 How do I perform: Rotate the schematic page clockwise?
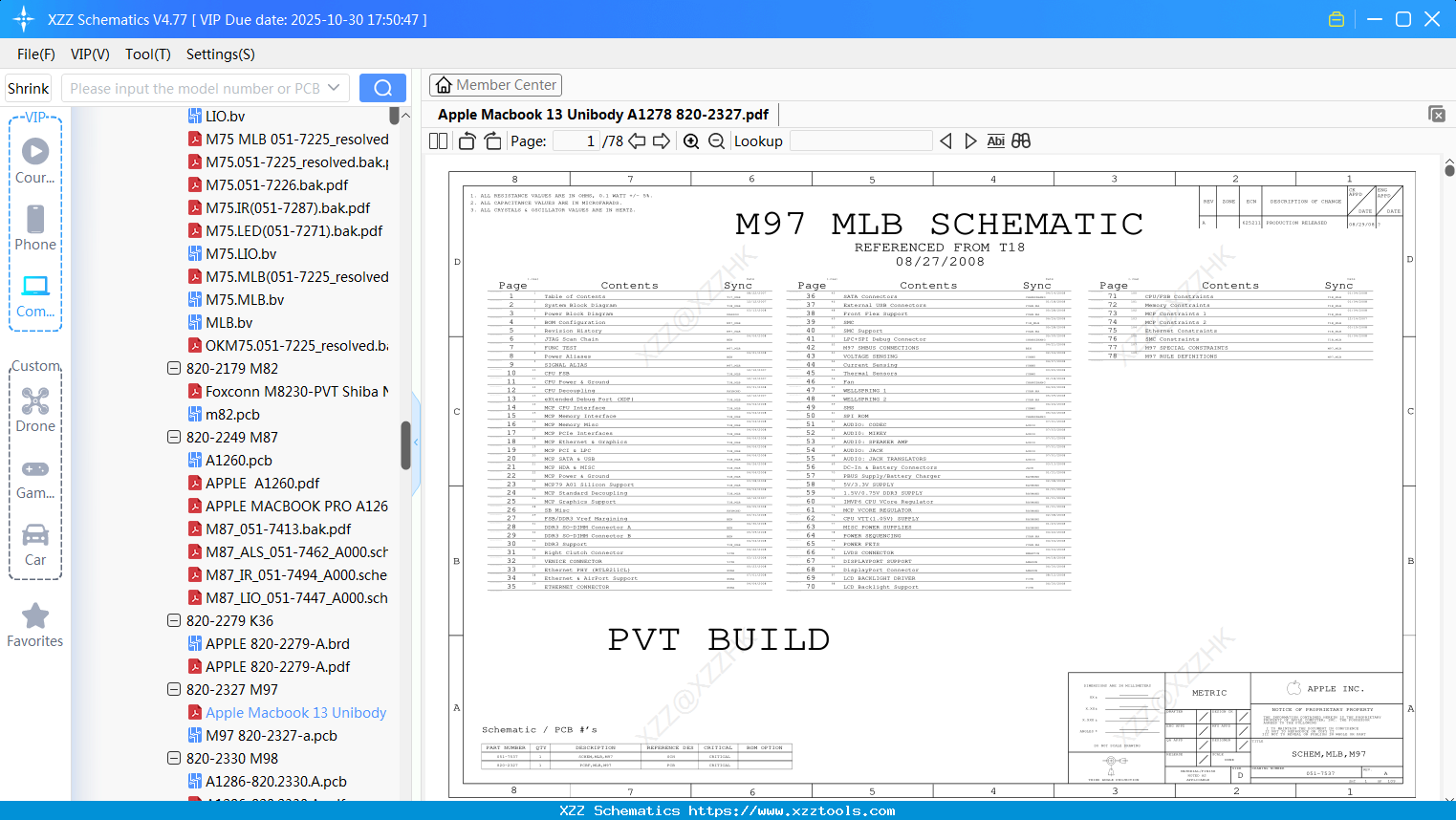[x=492, y=141]
